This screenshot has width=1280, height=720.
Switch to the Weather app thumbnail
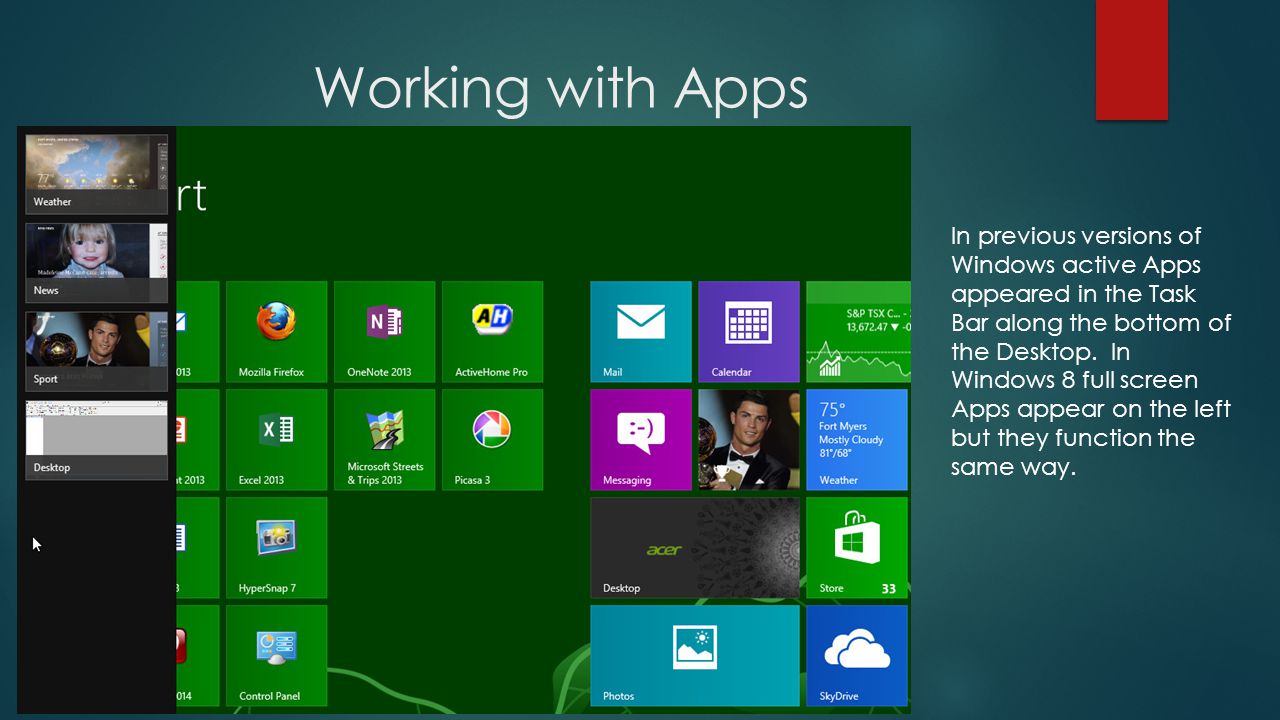[96, 174]
